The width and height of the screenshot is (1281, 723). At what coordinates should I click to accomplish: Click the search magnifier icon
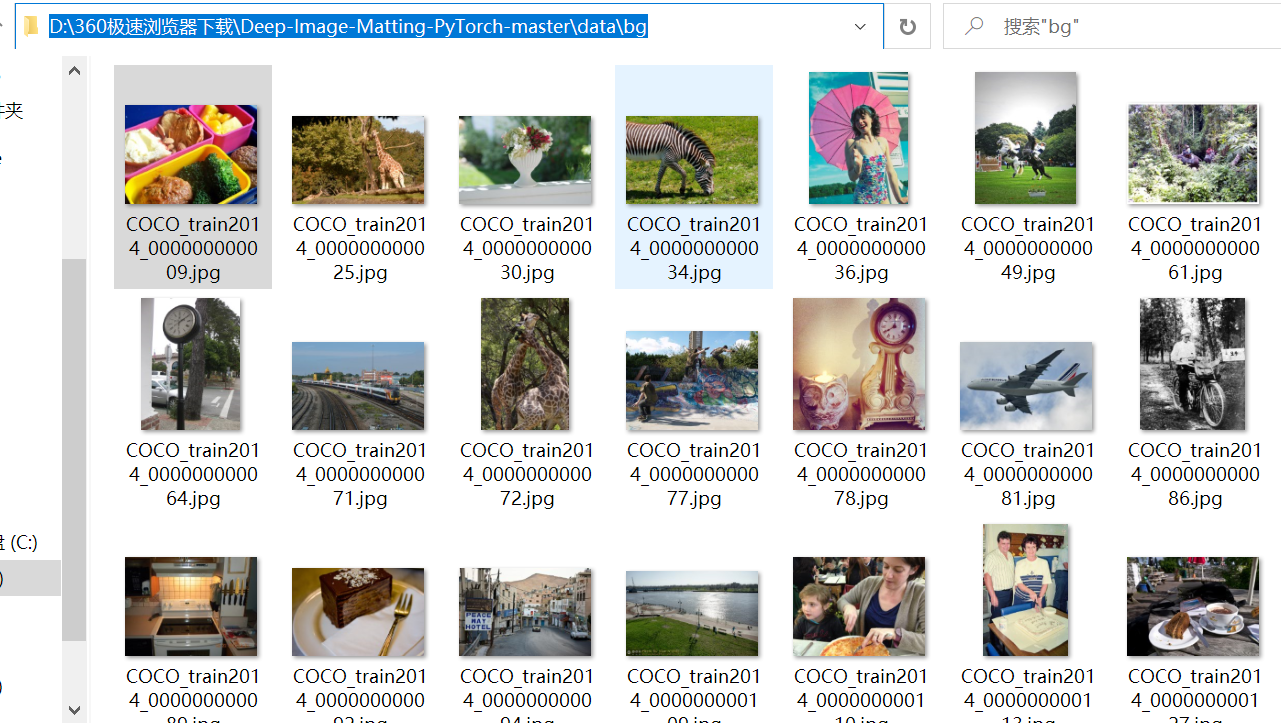coord(973,26)
